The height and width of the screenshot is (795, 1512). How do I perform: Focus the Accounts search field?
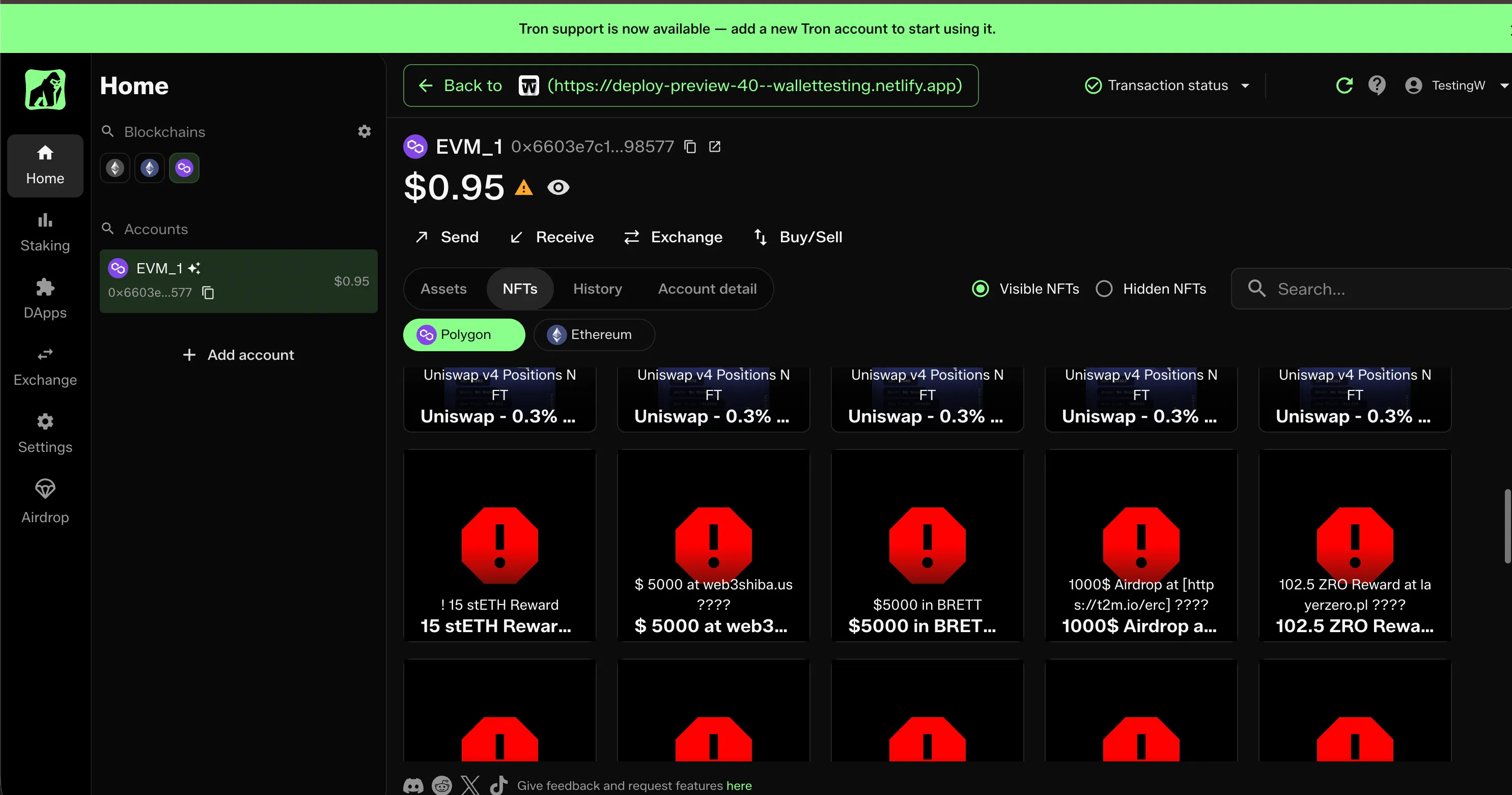pyautogui.click(x=238, y=230)
